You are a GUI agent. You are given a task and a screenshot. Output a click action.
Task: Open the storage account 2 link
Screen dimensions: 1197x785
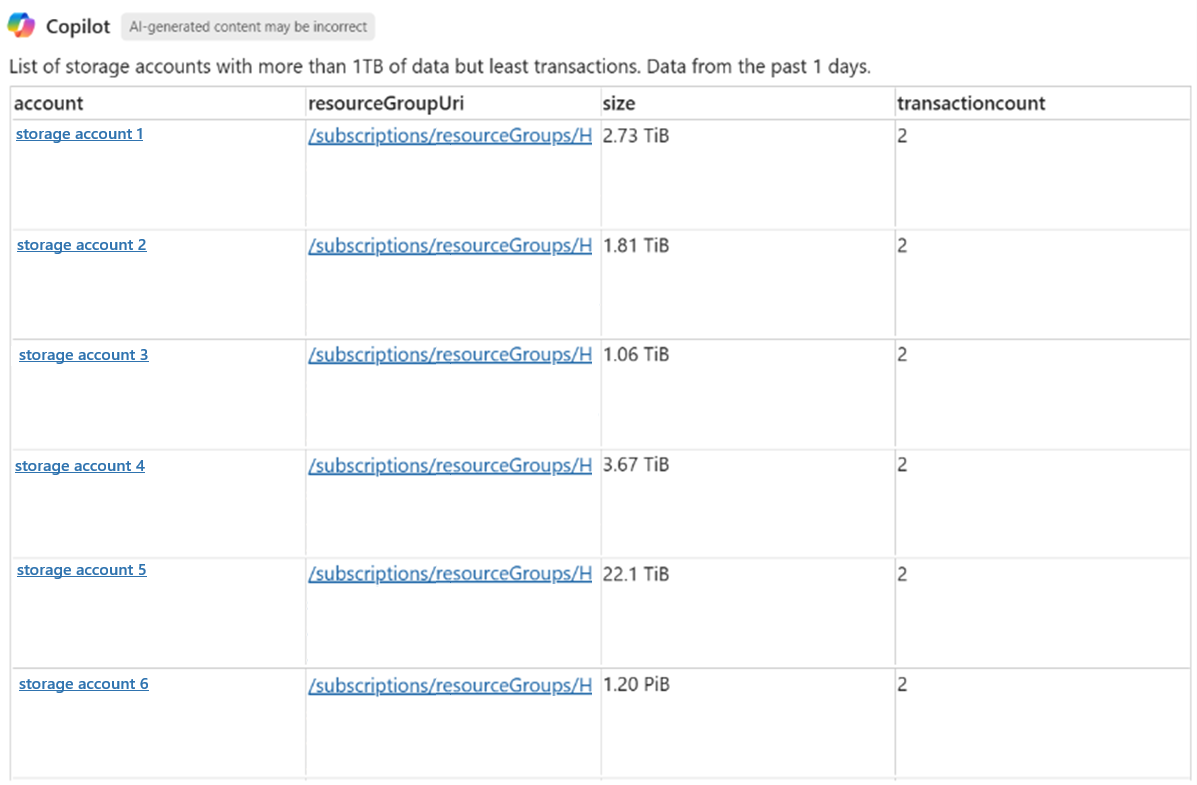[81, 245]
